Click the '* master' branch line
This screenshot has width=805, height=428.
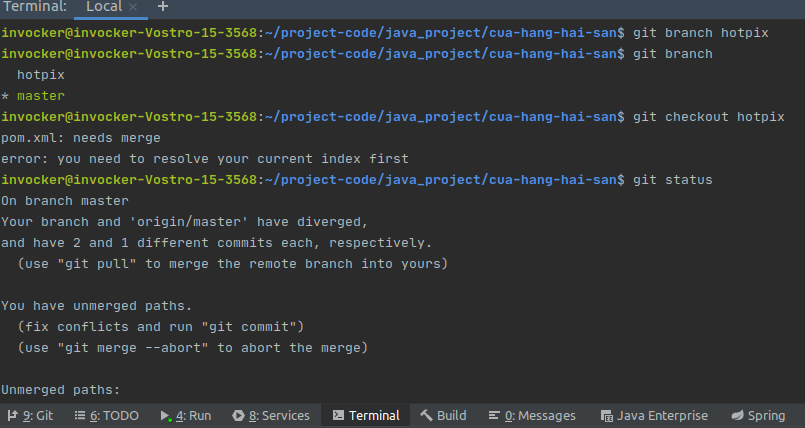32,96
